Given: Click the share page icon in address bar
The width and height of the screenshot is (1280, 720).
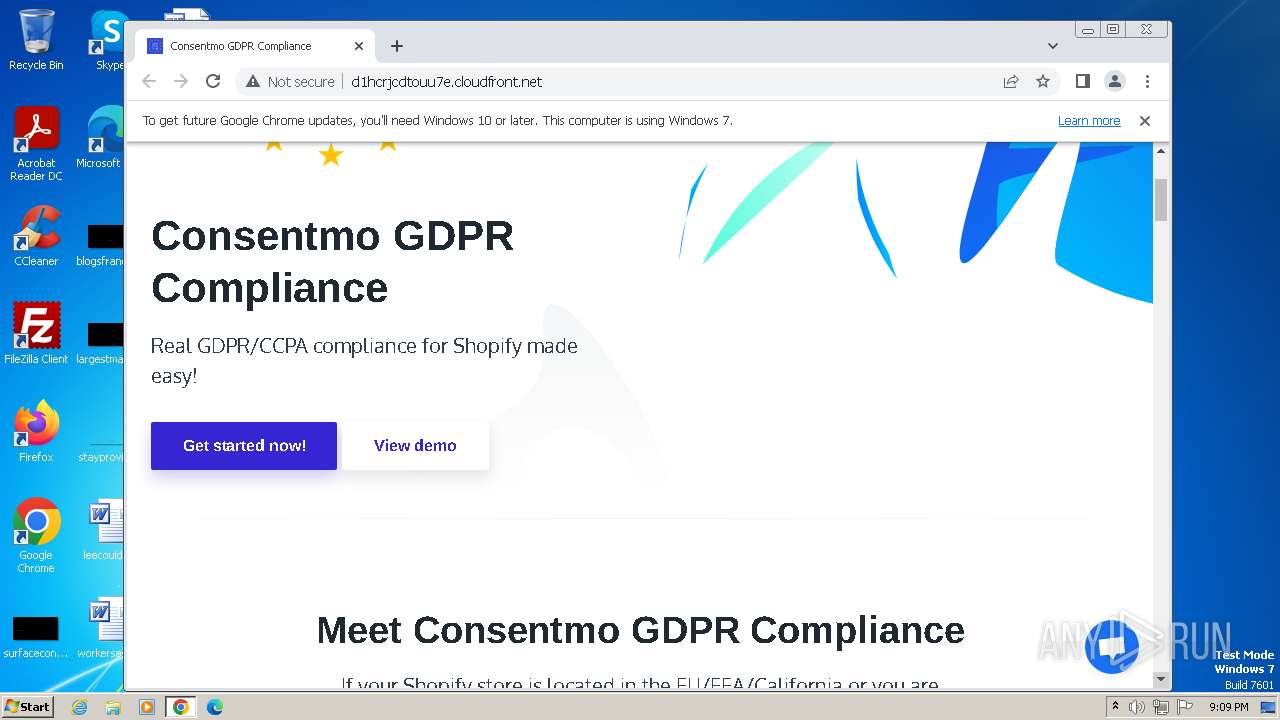Looking at the screenshot, I should pyautogui.click(x=1011, y=82).
